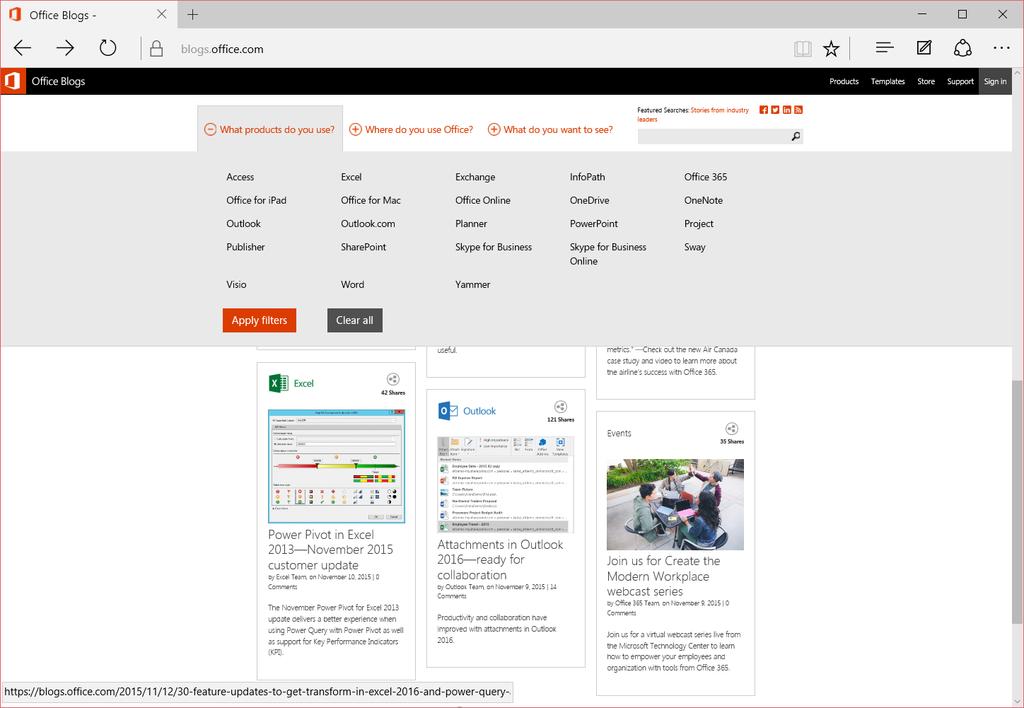Expand What do you want to see filter
The image size is (1024, 708).
point(551,129)
